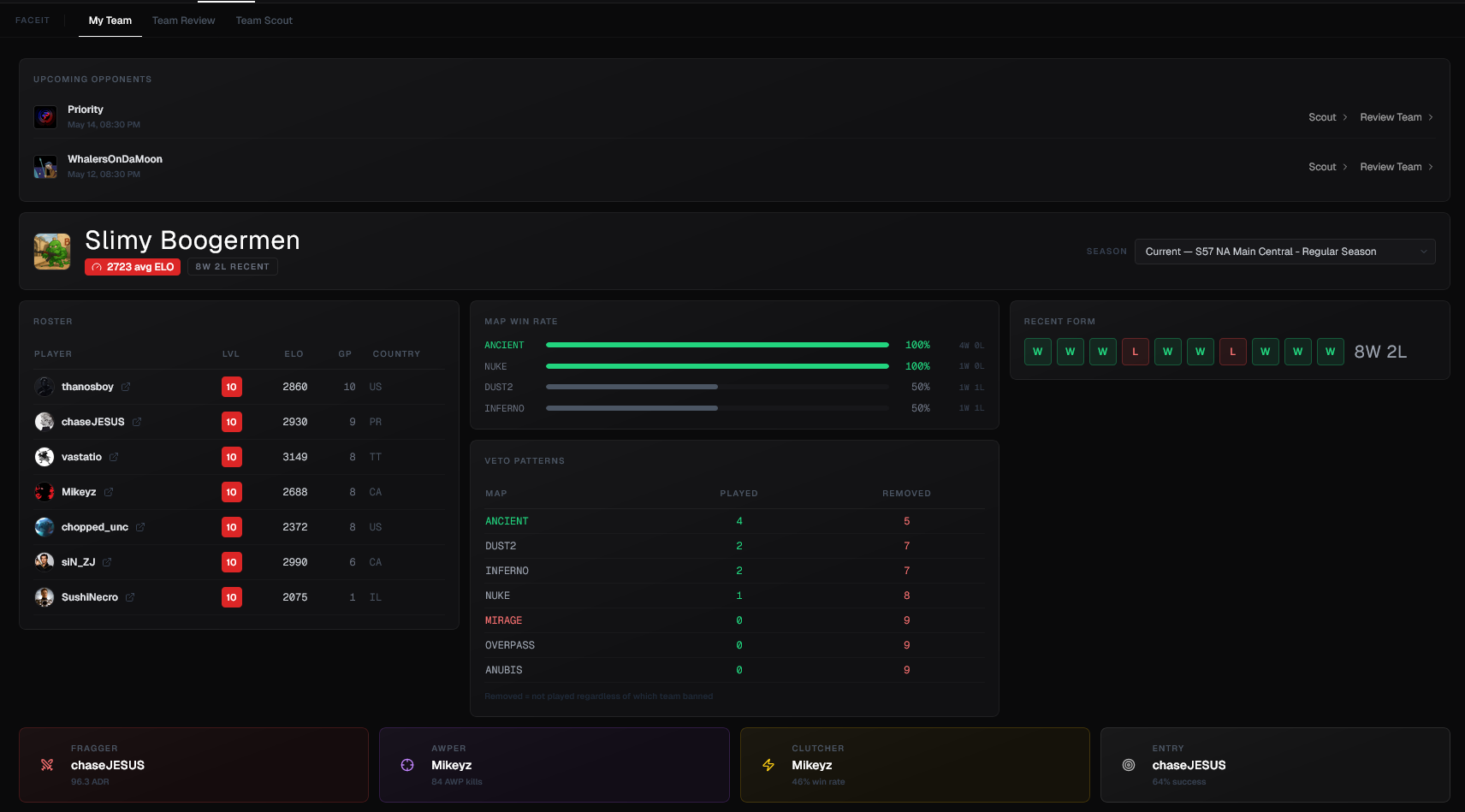Click the Clutcher lightning bolt icon
The height and width of the screenshot is (812, 1465).
click(768, 765)
